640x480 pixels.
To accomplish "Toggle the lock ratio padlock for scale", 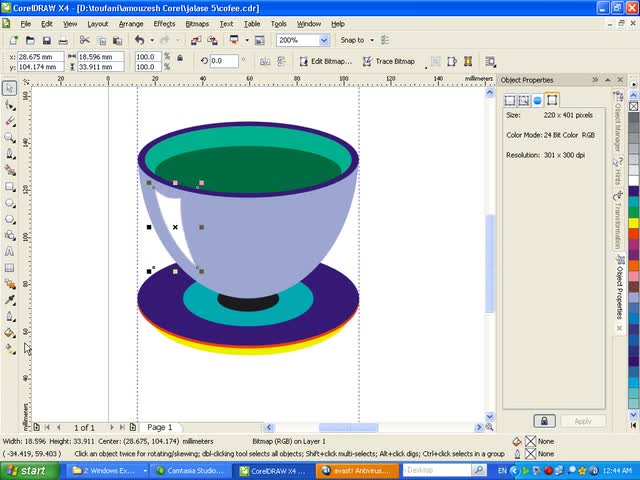I will pos(178,58).
